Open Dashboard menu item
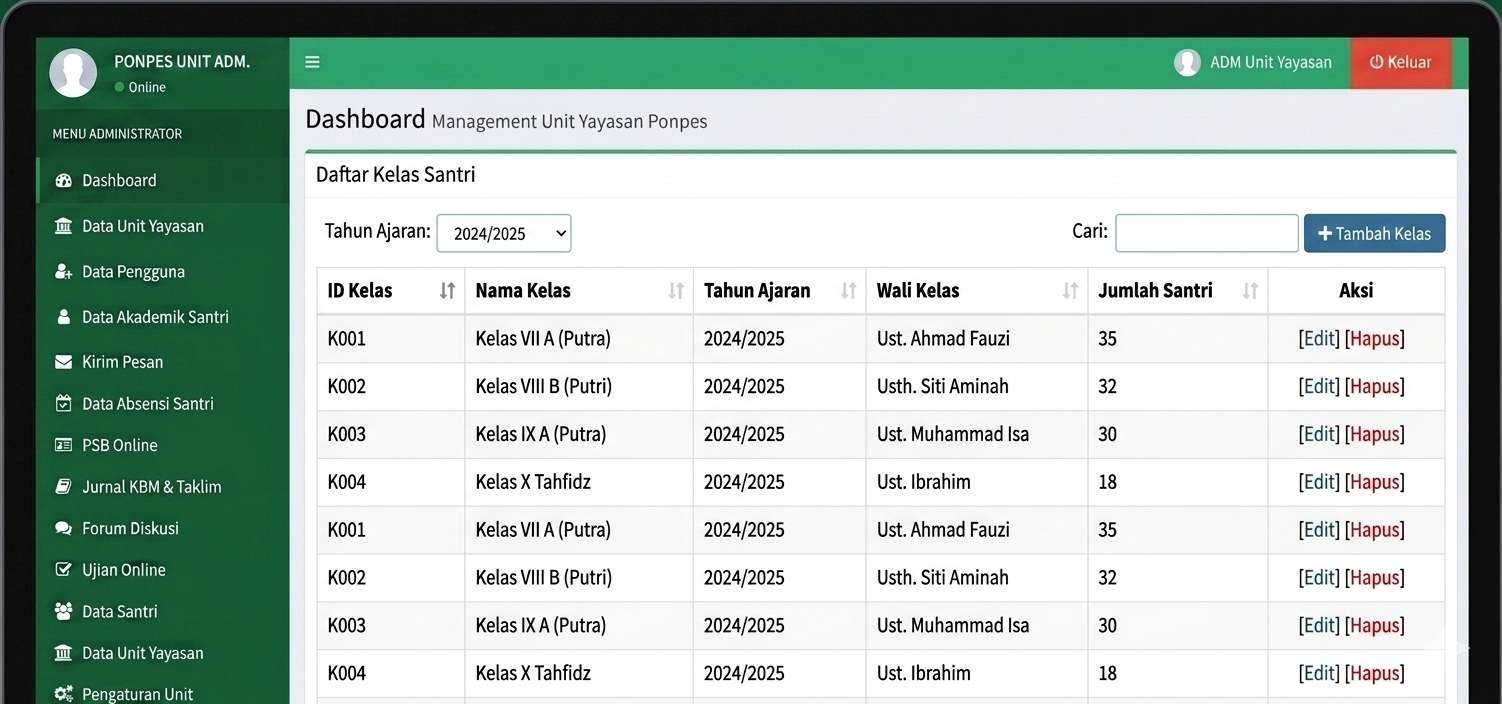The image size is (1502, 704). (163, 181)
